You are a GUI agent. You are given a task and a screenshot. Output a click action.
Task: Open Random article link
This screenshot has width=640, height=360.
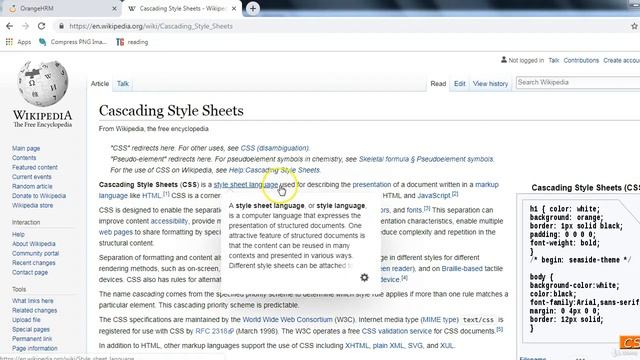[32, 187]
